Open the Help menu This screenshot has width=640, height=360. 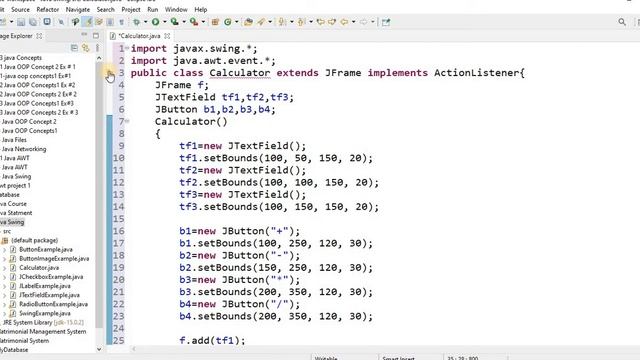click(x=200, y=9)
